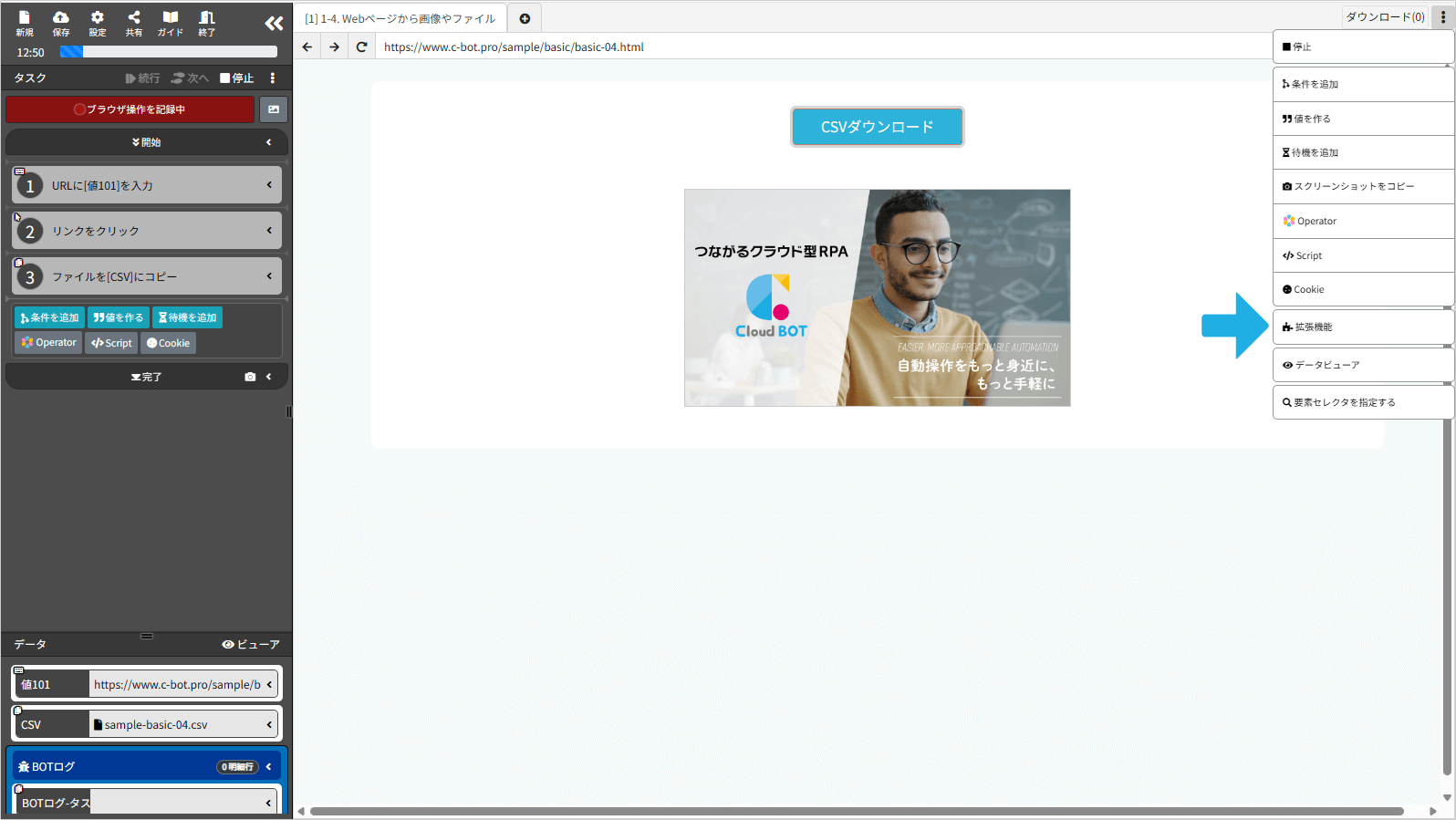Select the 1-4 Webページ browser tab
Screen dimensions: 1456x820
click(400, 18)
